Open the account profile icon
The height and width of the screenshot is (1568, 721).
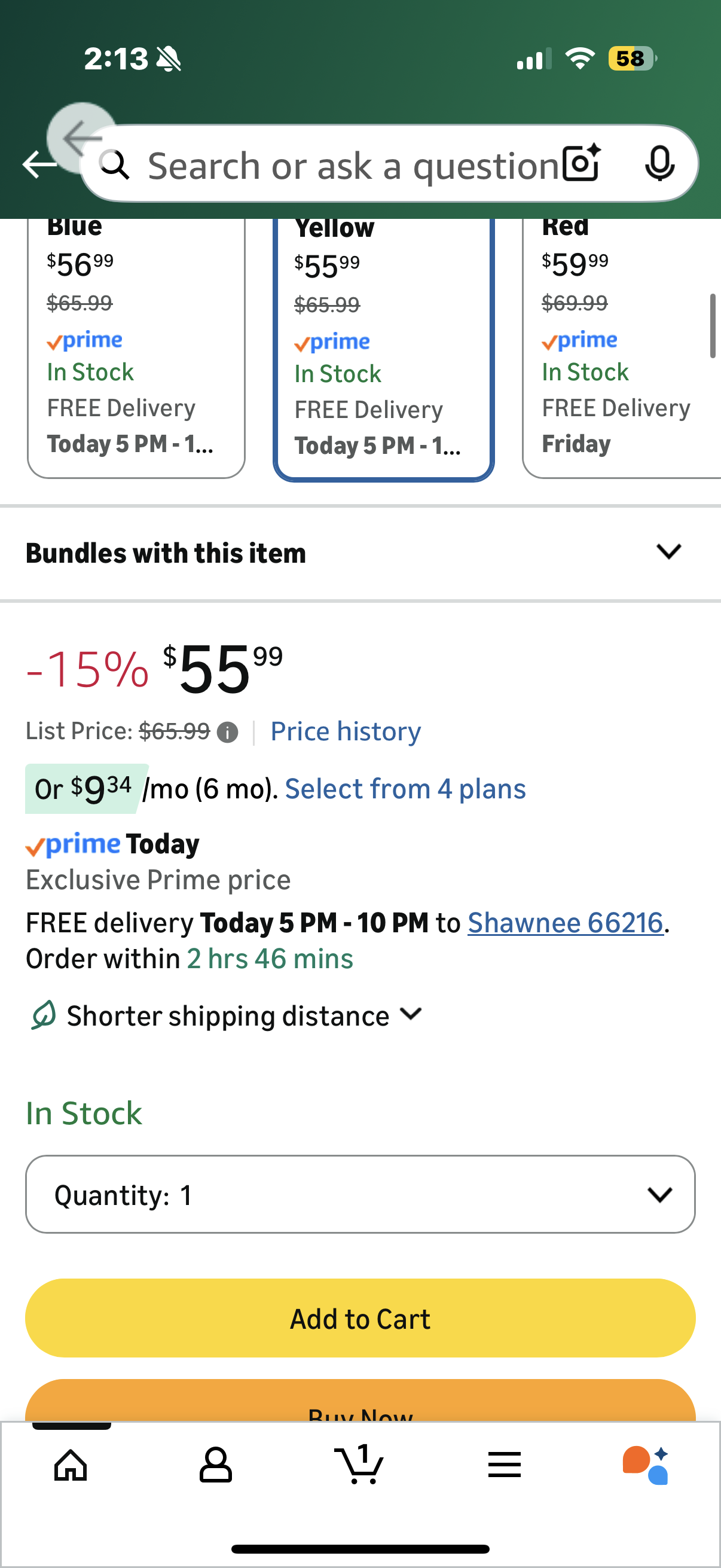(215, 1465)
